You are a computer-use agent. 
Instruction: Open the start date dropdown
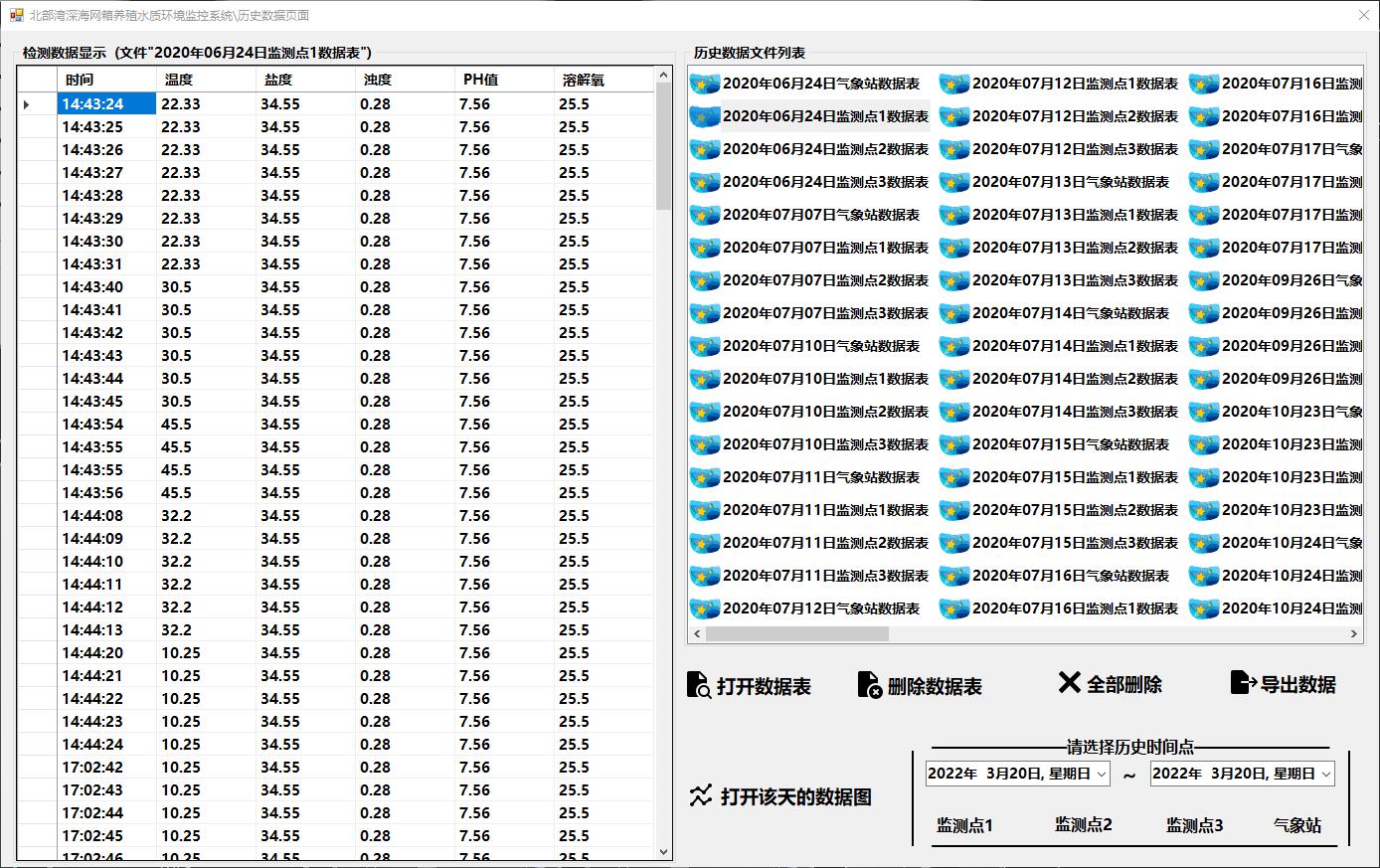pyautogui.click(x=1102, y=775)
